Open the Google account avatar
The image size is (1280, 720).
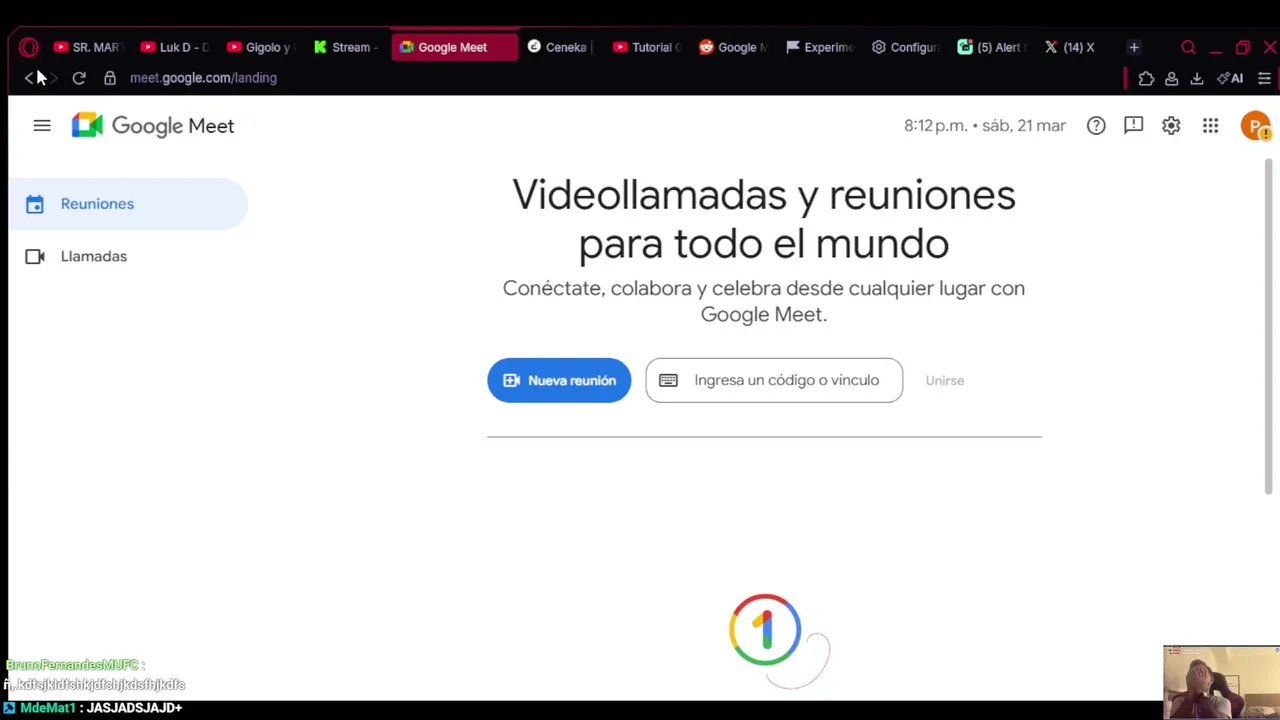click(1254, 126)
